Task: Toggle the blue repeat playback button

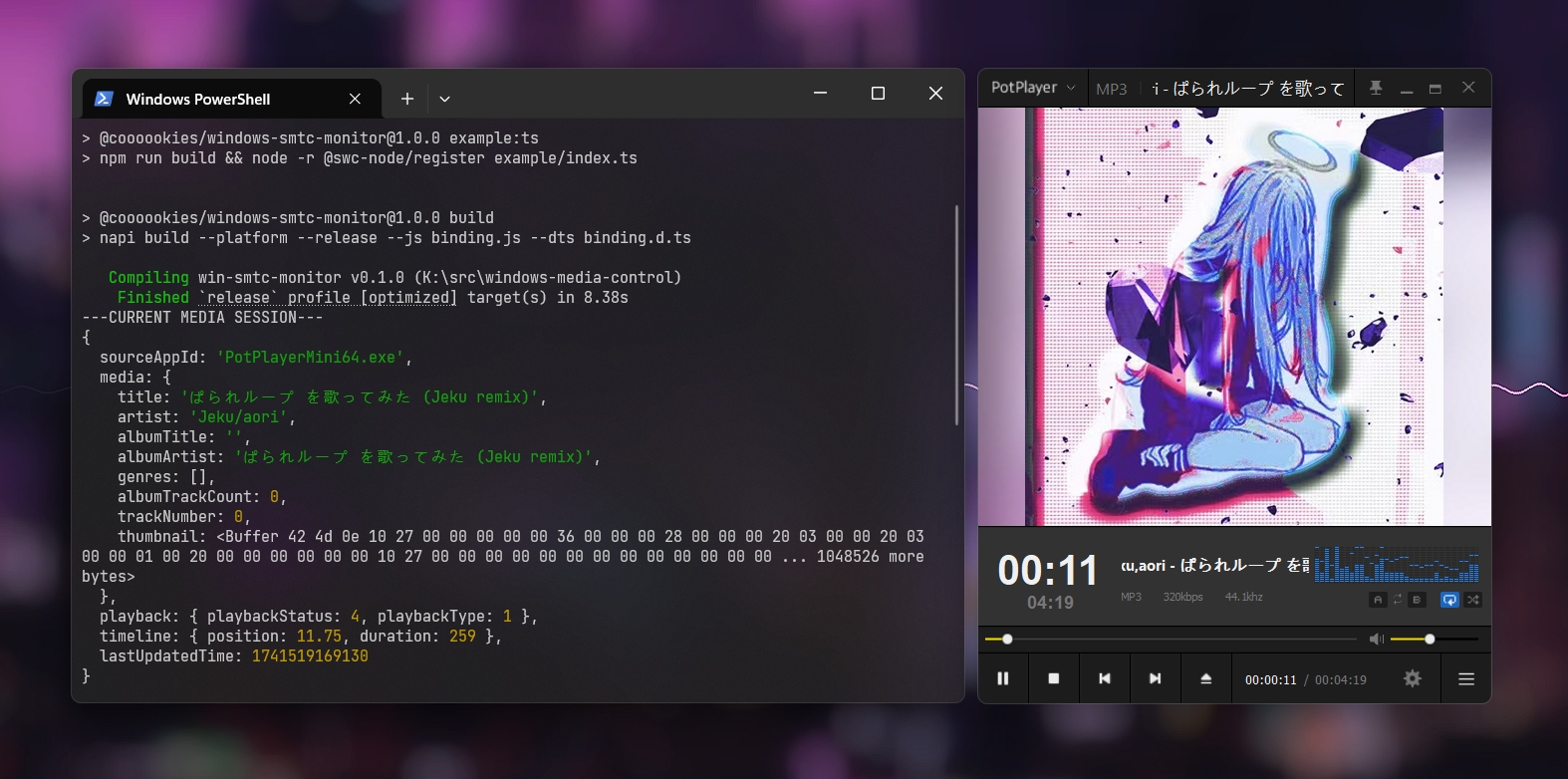Action: pos(1449,600)
